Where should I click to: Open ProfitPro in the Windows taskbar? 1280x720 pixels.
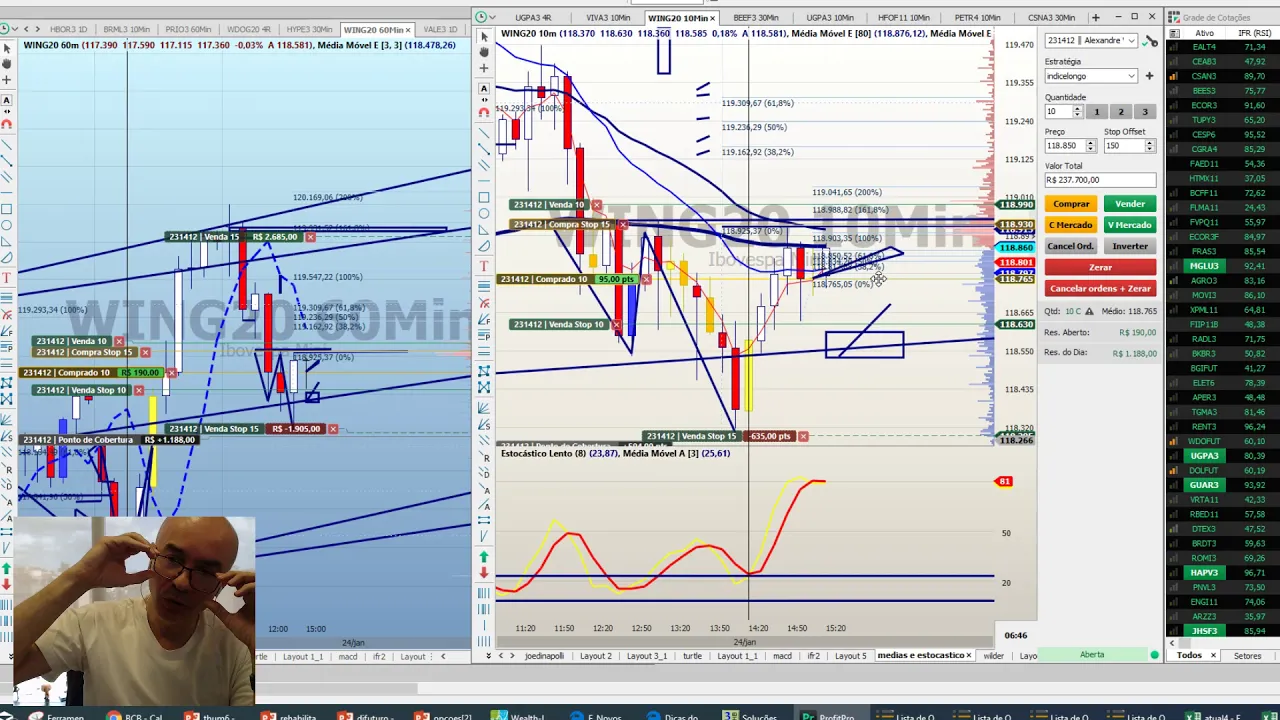[x=828, y=716]
